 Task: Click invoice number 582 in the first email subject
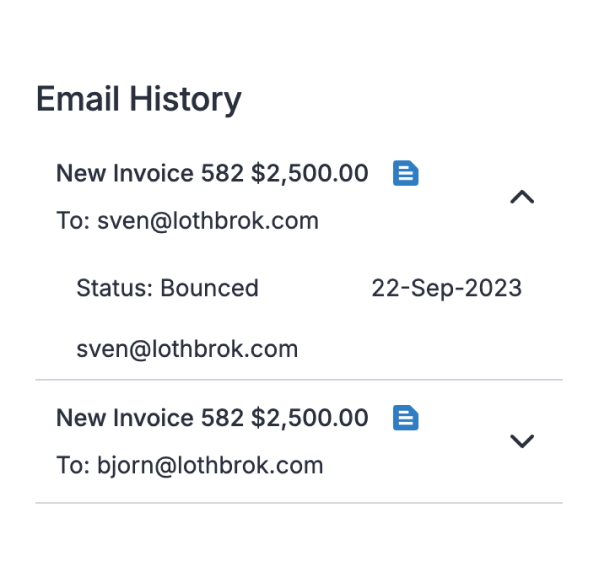(222, 173)
